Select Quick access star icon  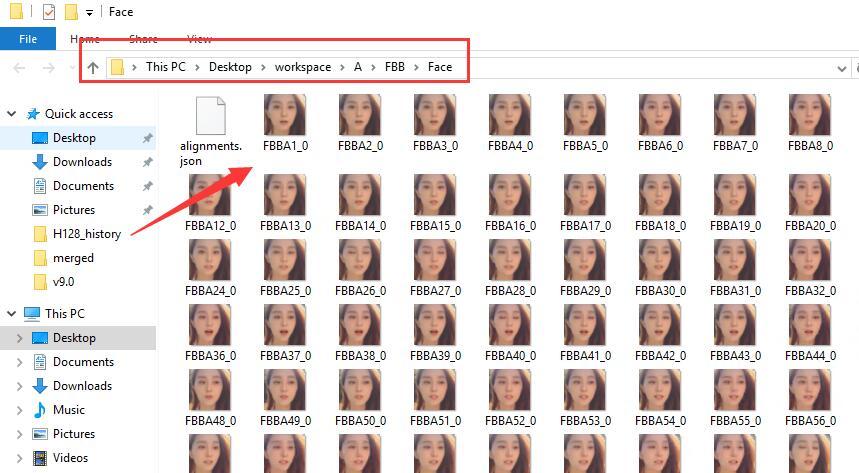[x=33, y=113]
